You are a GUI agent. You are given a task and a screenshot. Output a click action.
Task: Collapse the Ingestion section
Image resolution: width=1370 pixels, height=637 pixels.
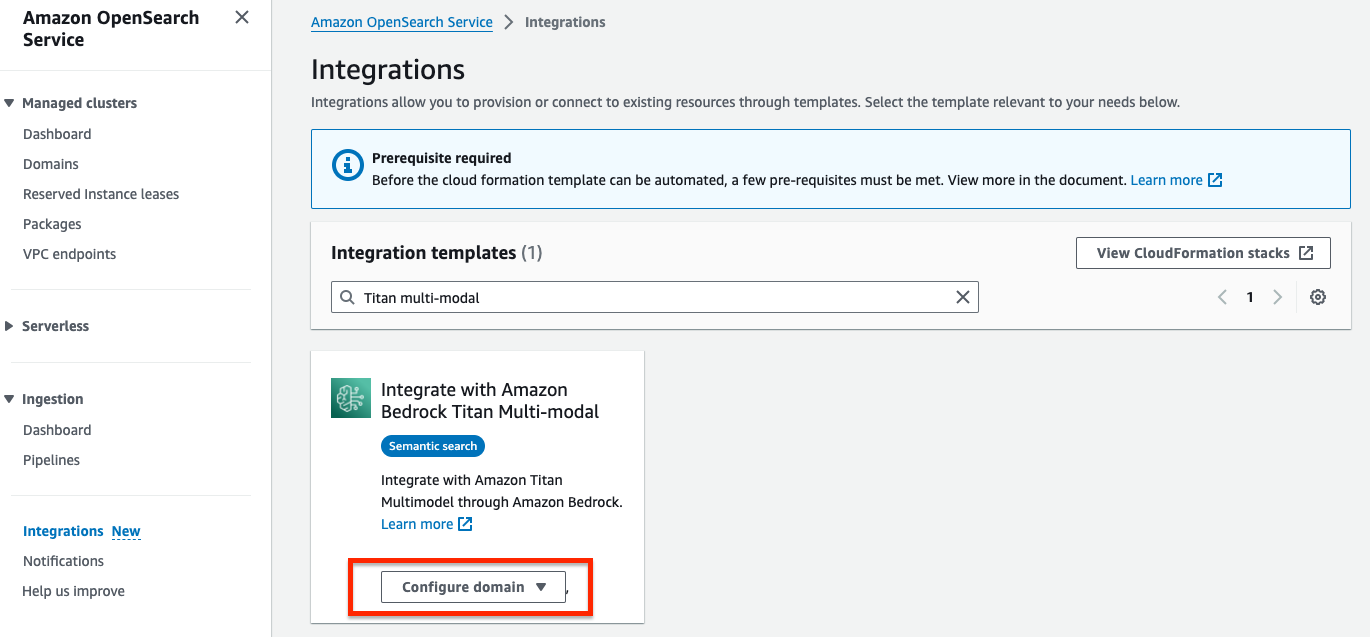point(9,399)
